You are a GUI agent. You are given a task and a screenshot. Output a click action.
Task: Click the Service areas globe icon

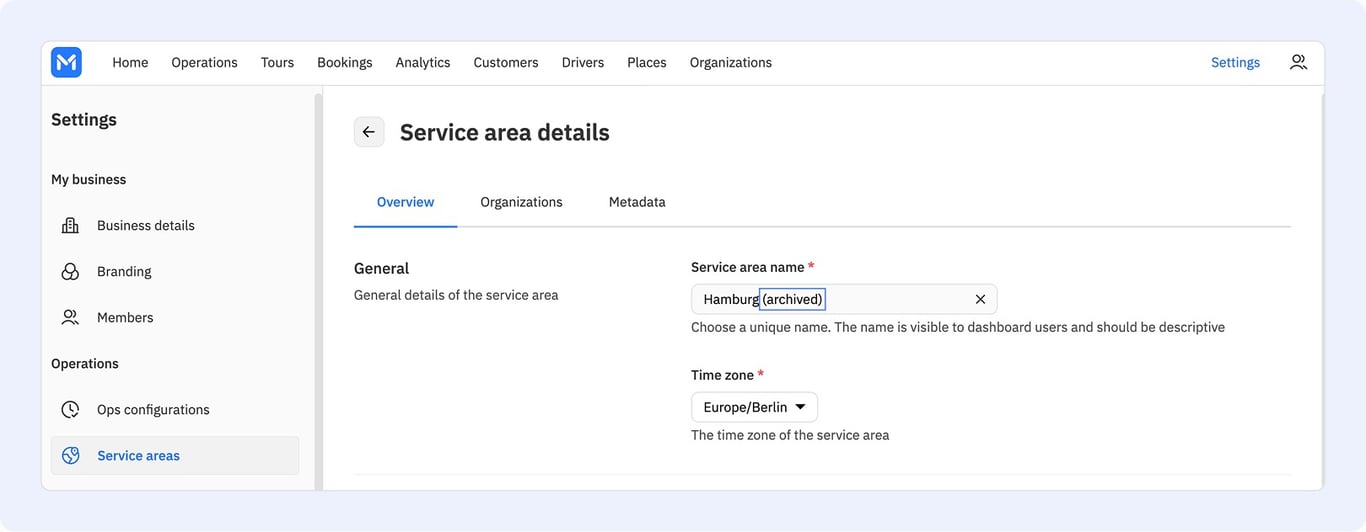click(70, 456)
